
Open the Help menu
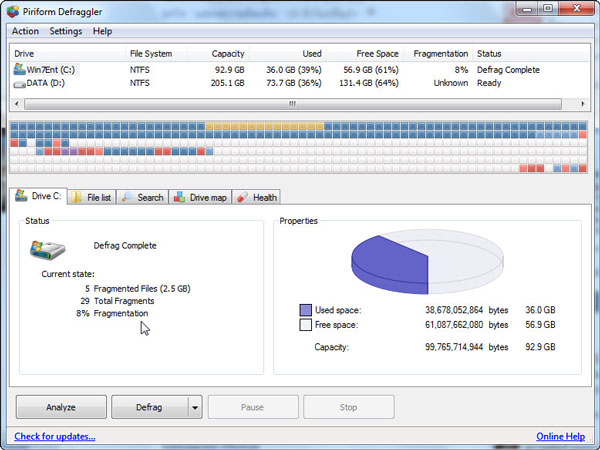102,31
